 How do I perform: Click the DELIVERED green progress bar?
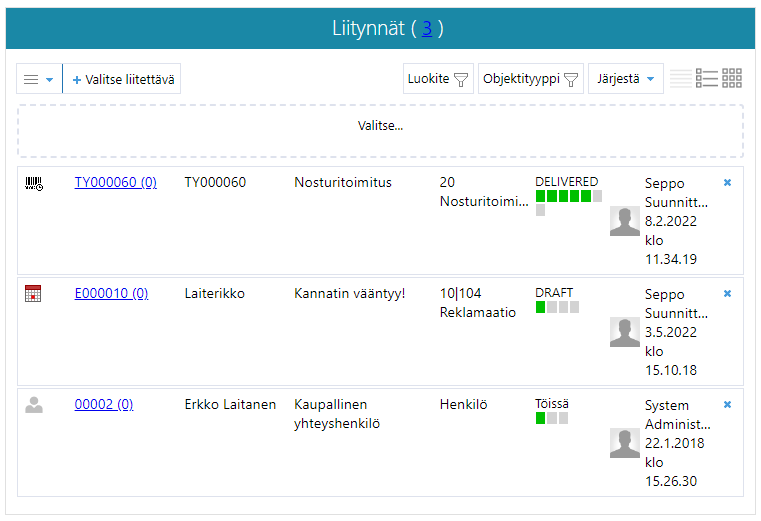[568, 196]
